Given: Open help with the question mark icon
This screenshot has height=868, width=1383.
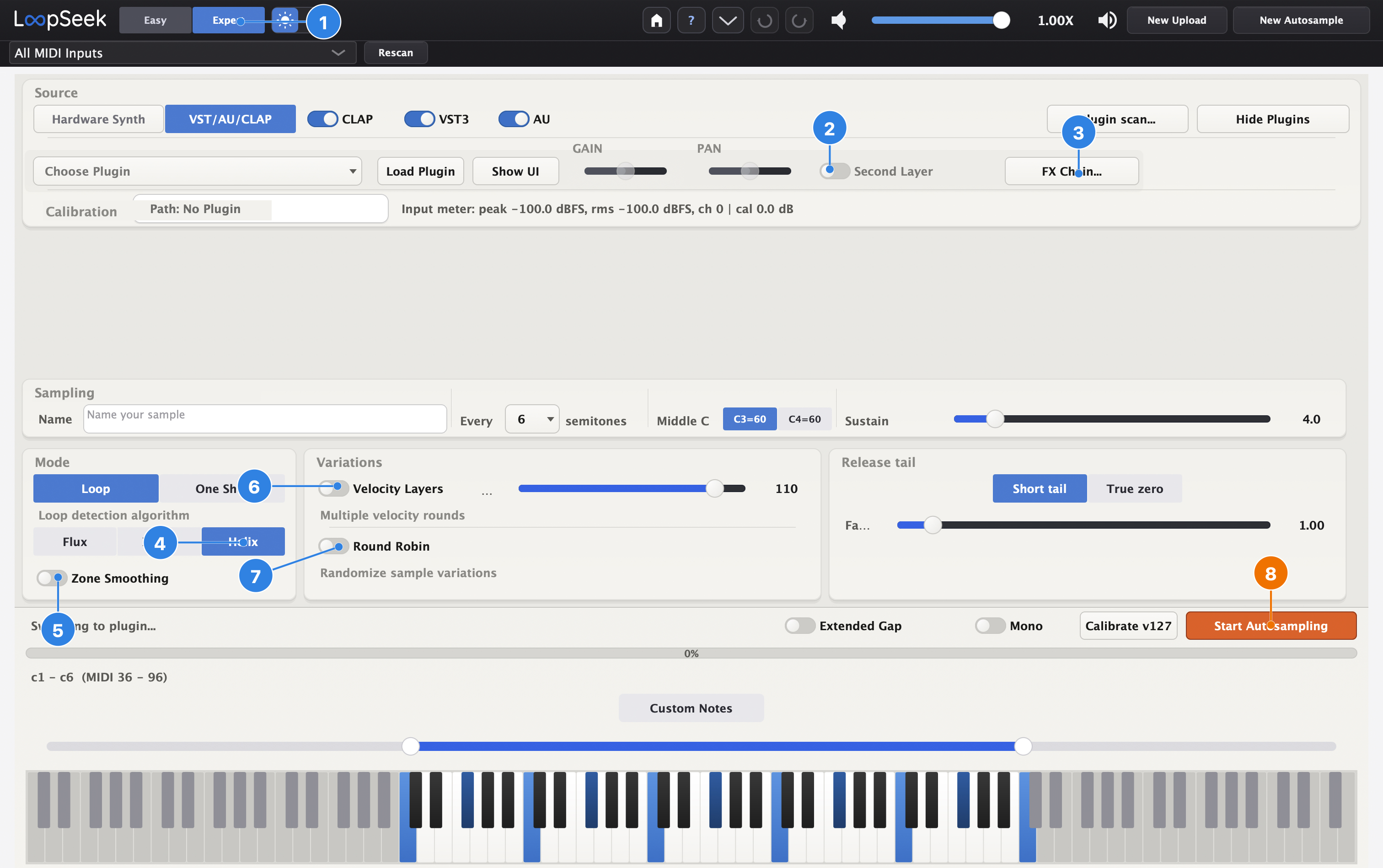Looking at the screenshot, I should coord(691,21).
